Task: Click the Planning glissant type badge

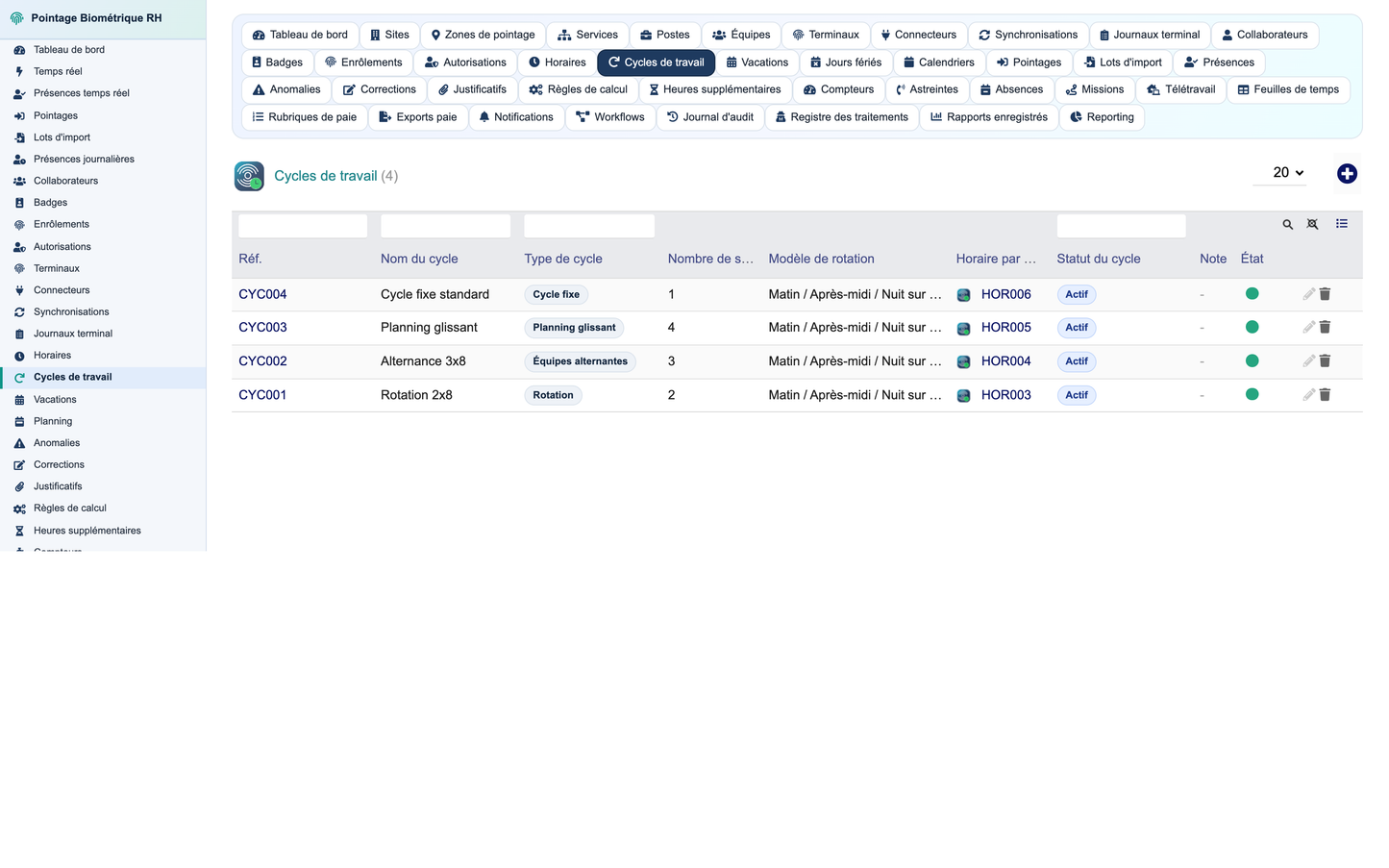Action: [x=574, y=328]
